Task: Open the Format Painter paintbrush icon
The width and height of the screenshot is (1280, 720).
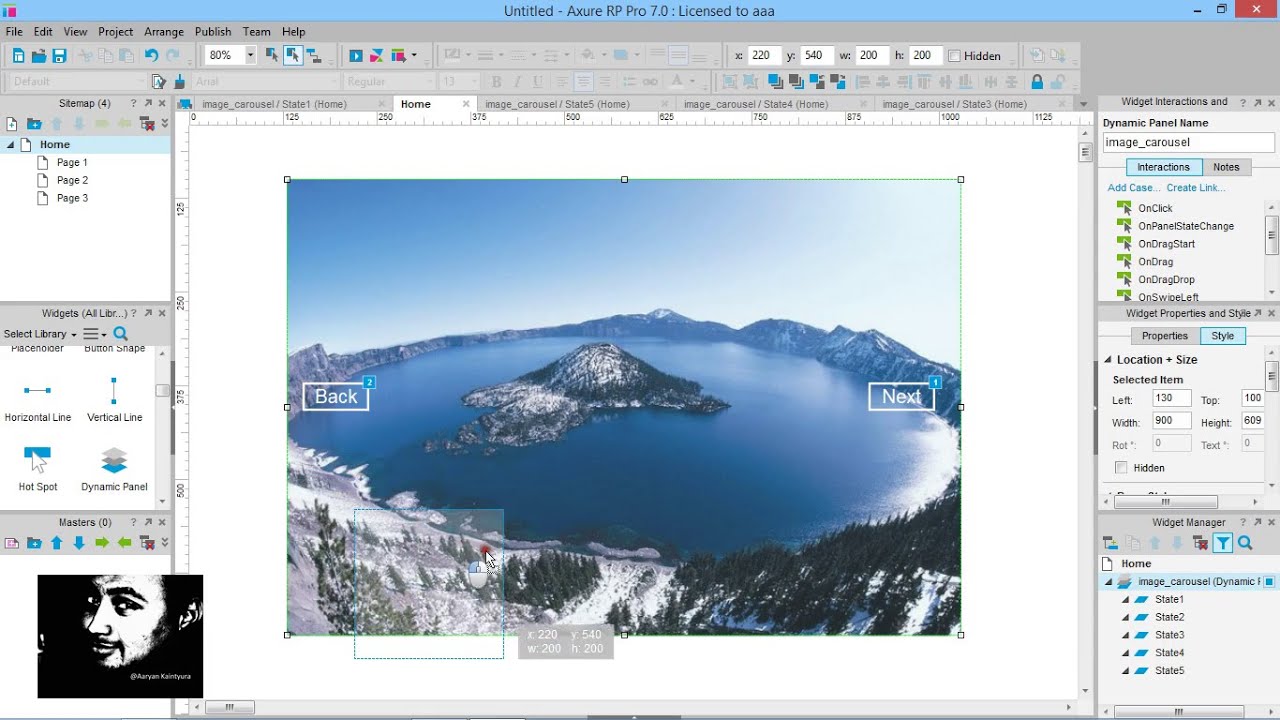Action: coord(179,82)
